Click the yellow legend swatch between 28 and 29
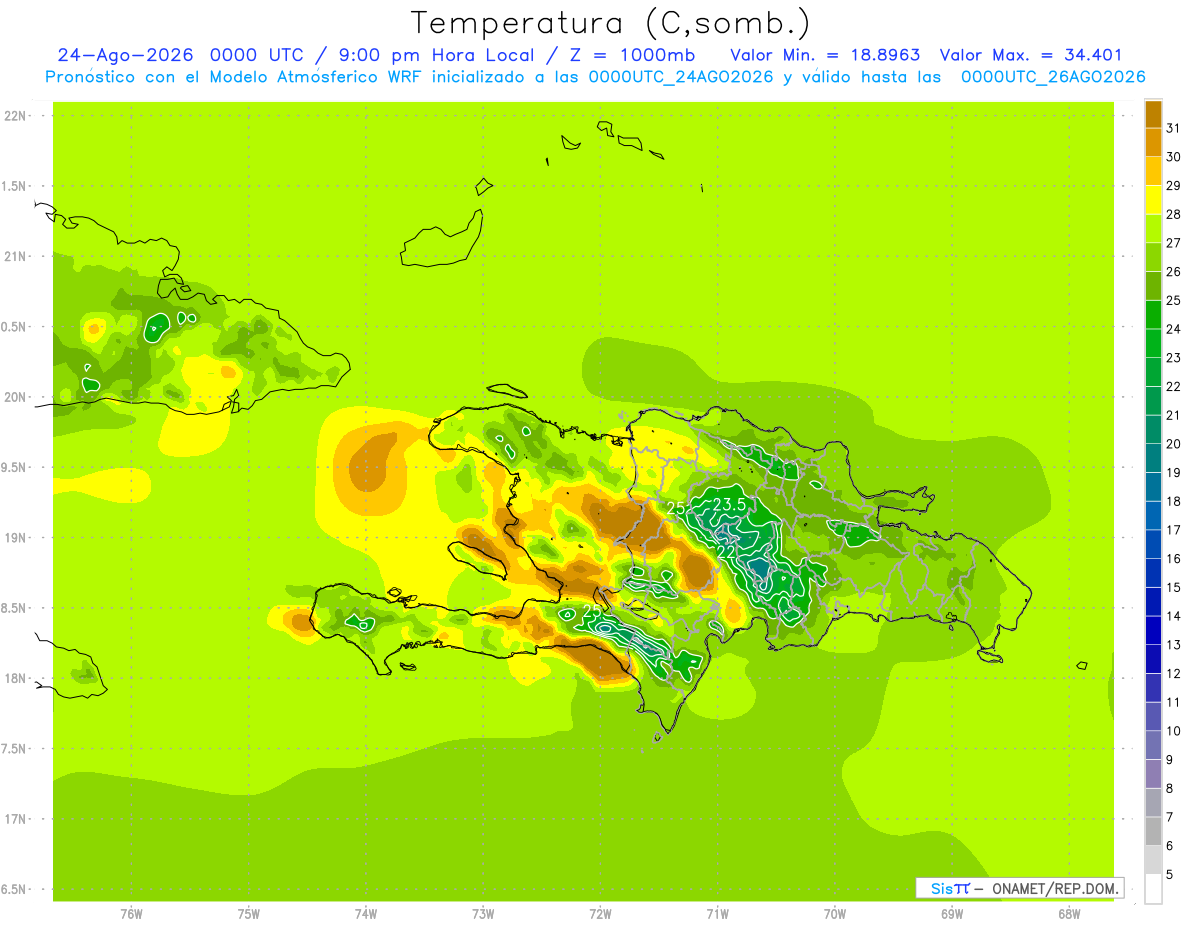 click(1153, 200)
